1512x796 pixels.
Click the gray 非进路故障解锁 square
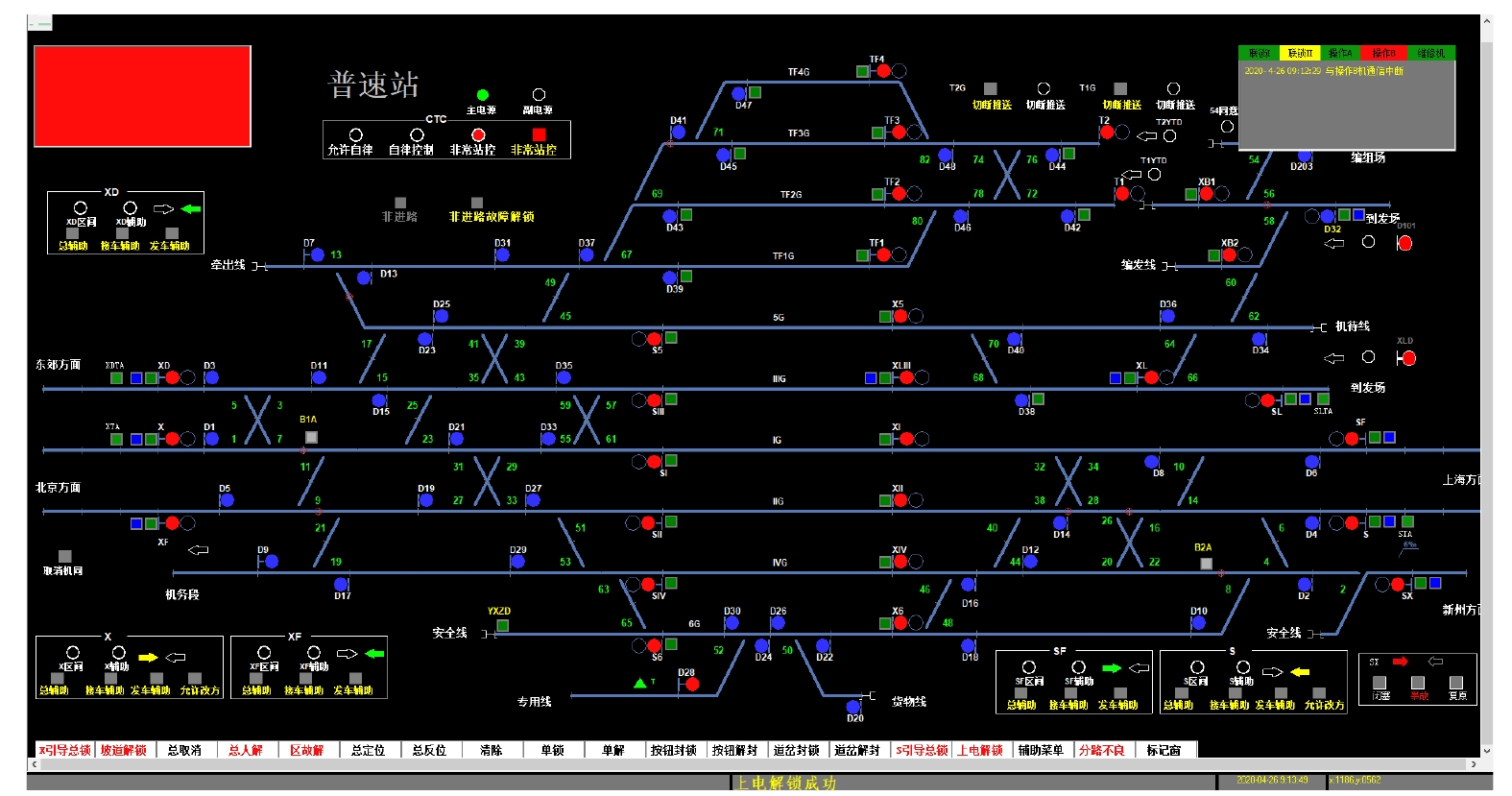[x=477, y=203]
